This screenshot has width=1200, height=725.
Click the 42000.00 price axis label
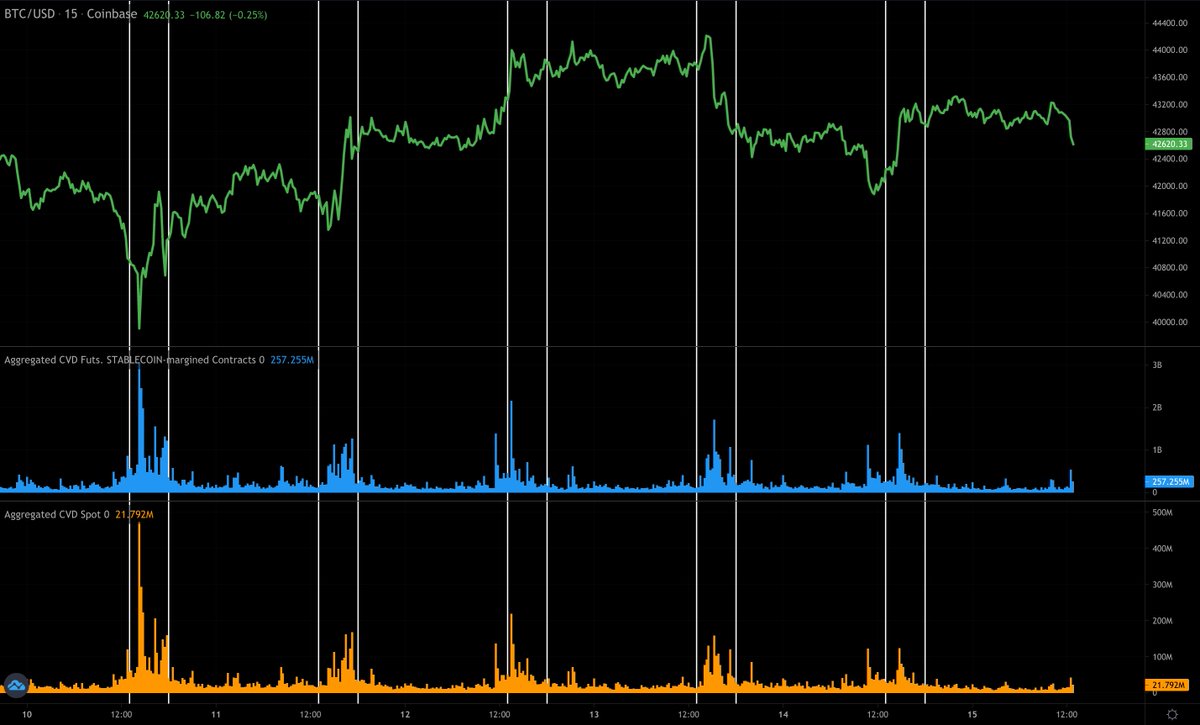coord(1169,186)
